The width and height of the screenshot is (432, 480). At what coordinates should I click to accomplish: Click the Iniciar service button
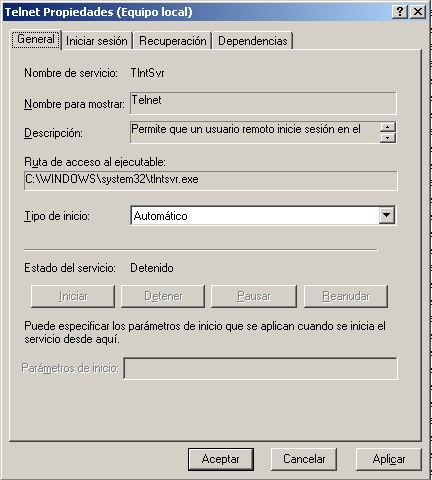click(x=73, y=296)
